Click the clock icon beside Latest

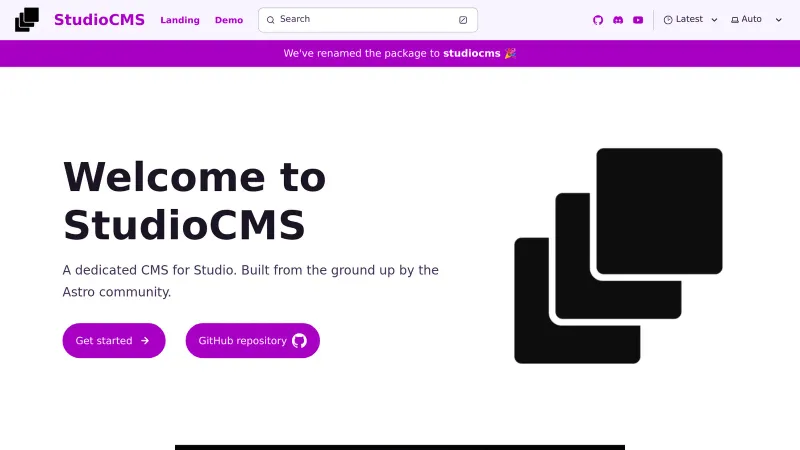(x=668, y=20)
